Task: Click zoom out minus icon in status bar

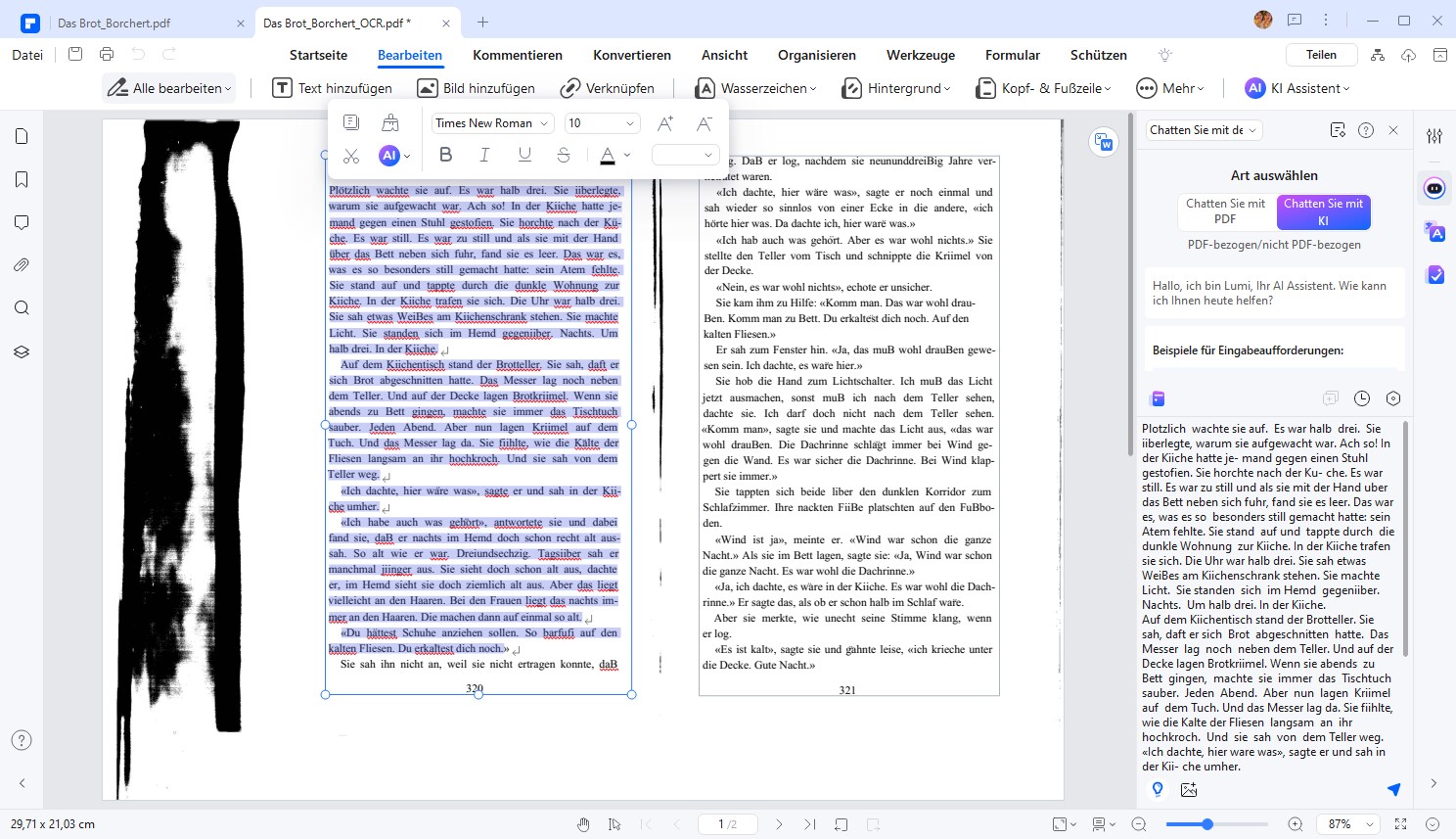Action: click(1139, 824)
